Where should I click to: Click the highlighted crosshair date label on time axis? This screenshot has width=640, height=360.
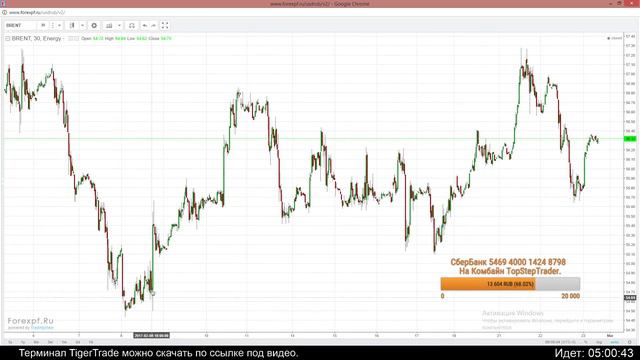click(151, 336)
